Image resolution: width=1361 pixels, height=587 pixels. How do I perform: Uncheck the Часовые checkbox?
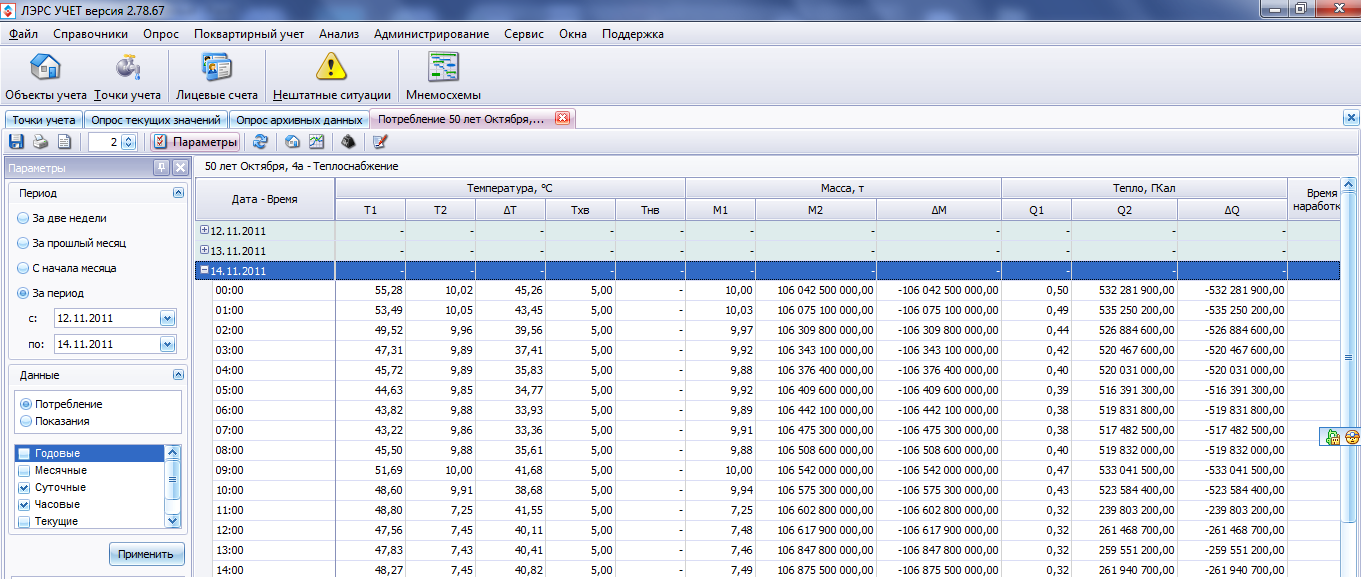[x=23, y=505]
